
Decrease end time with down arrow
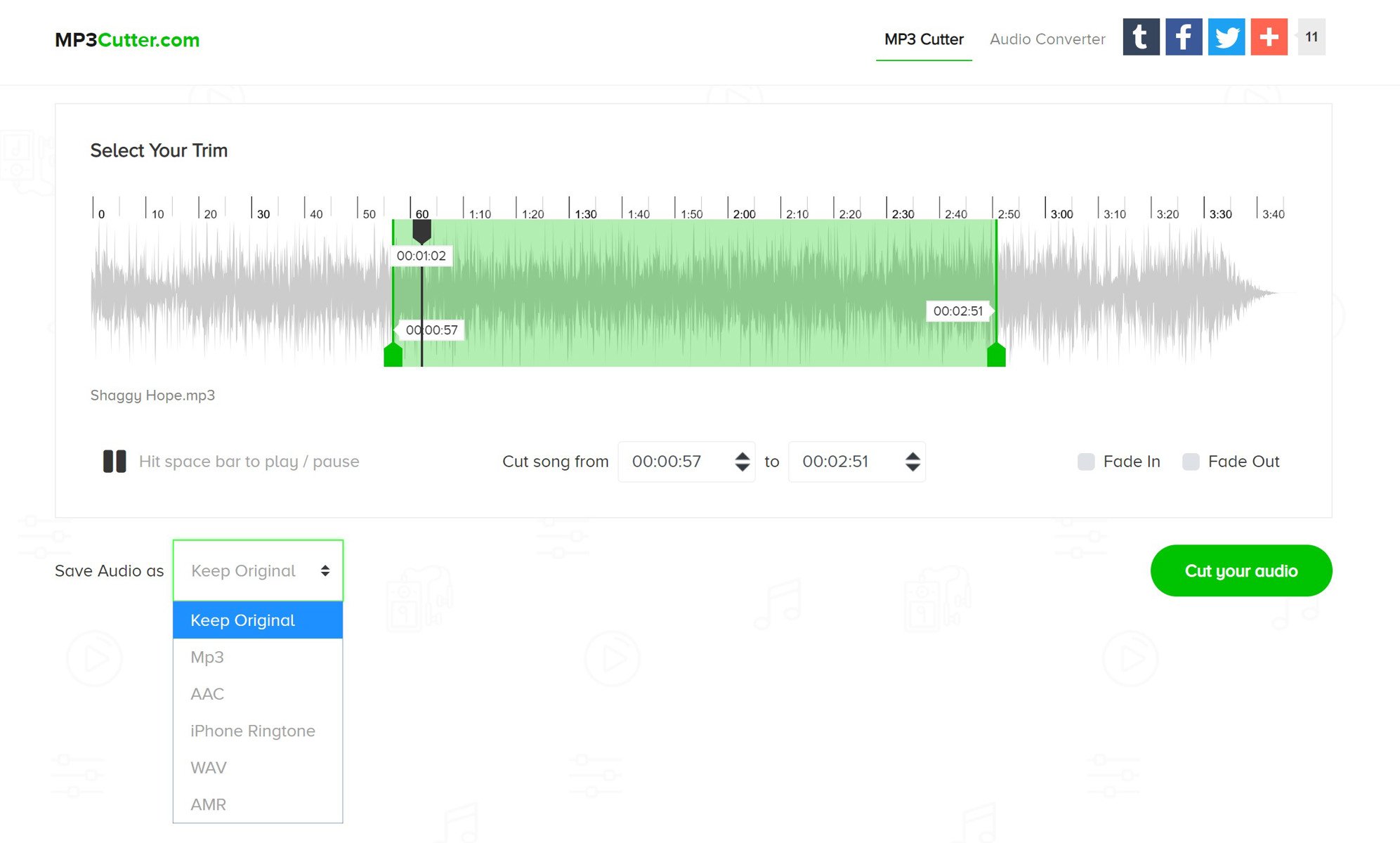pyautogui.click(x=912, y=467)
